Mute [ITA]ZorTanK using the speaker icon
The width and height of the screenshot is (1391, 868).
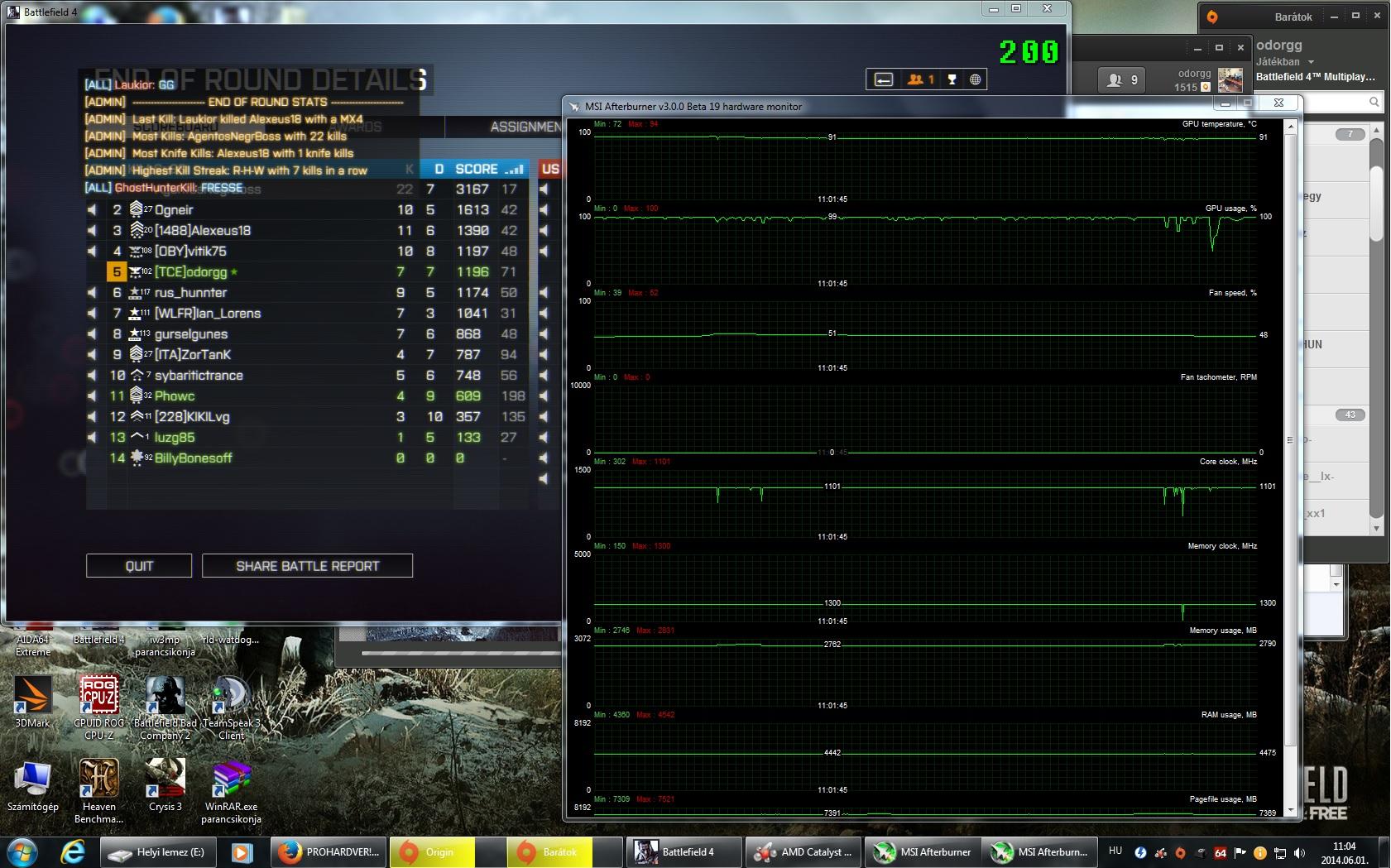tap(93, 354)
